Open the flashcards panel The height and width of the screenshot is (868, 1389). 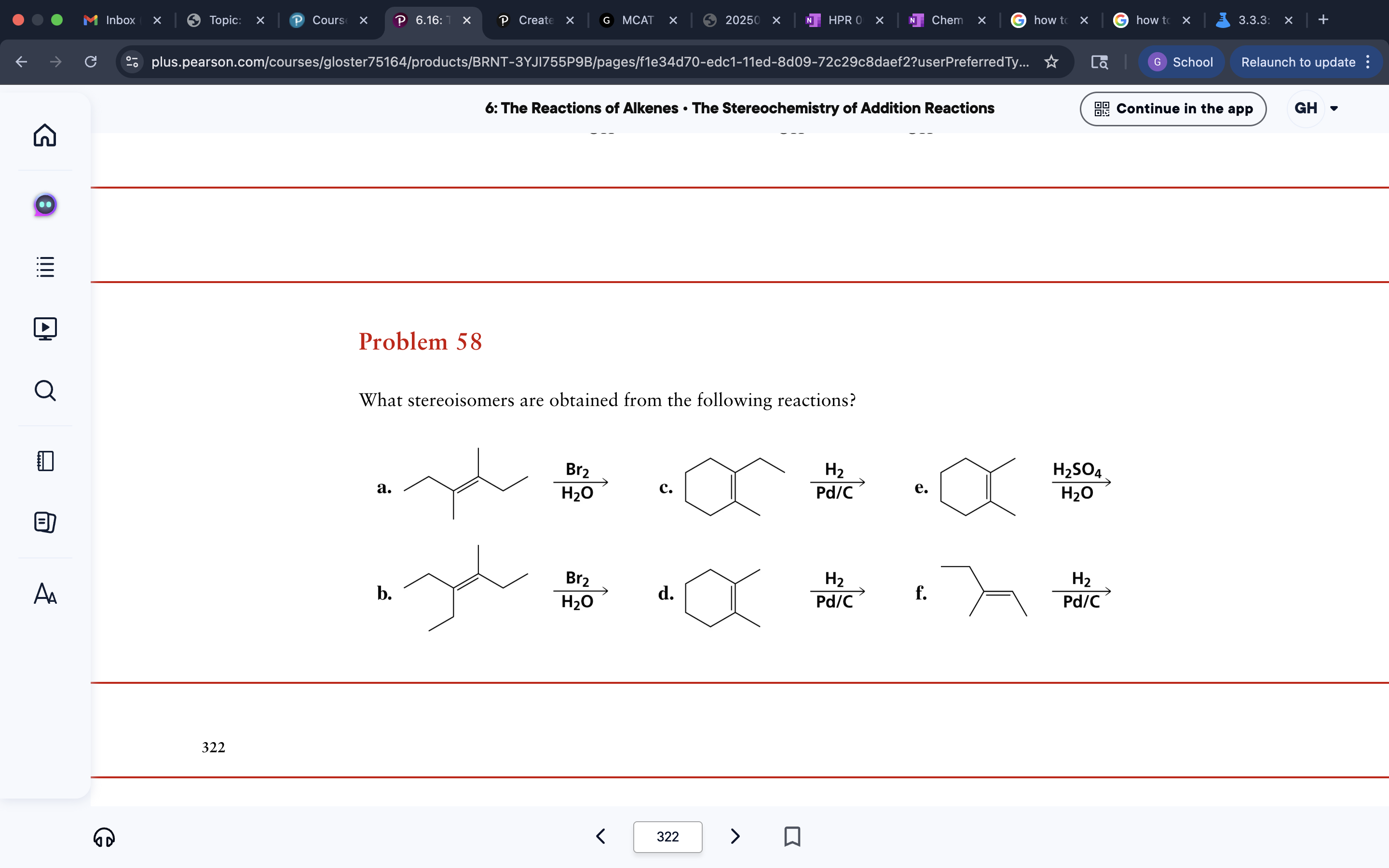point(44,522)
